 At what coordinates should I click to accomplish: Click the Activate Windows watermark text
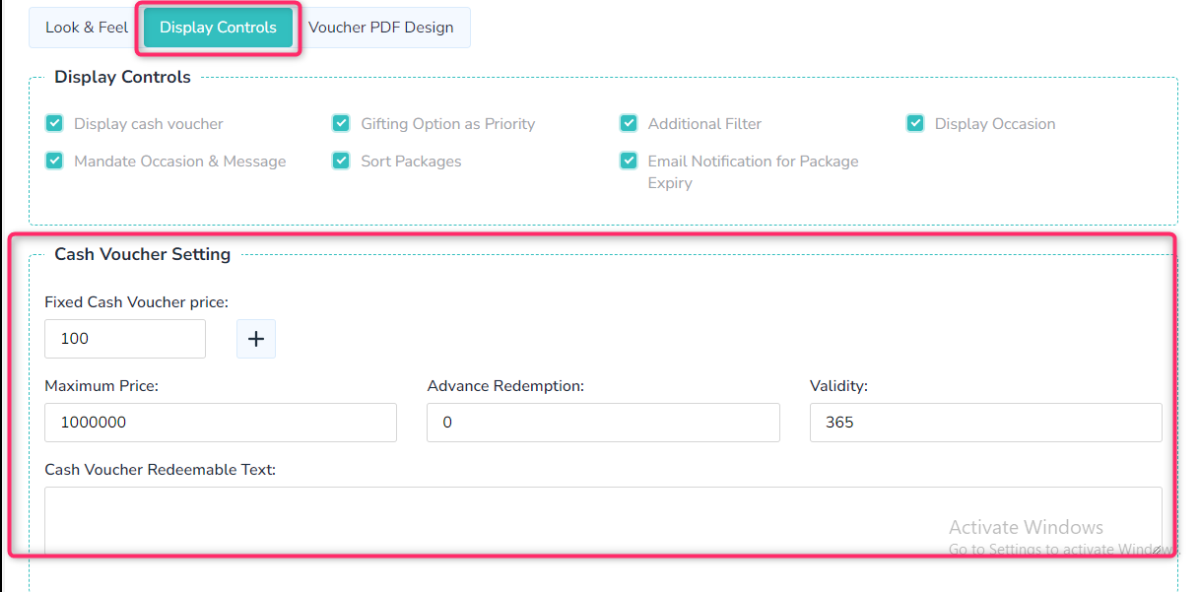1026,527
